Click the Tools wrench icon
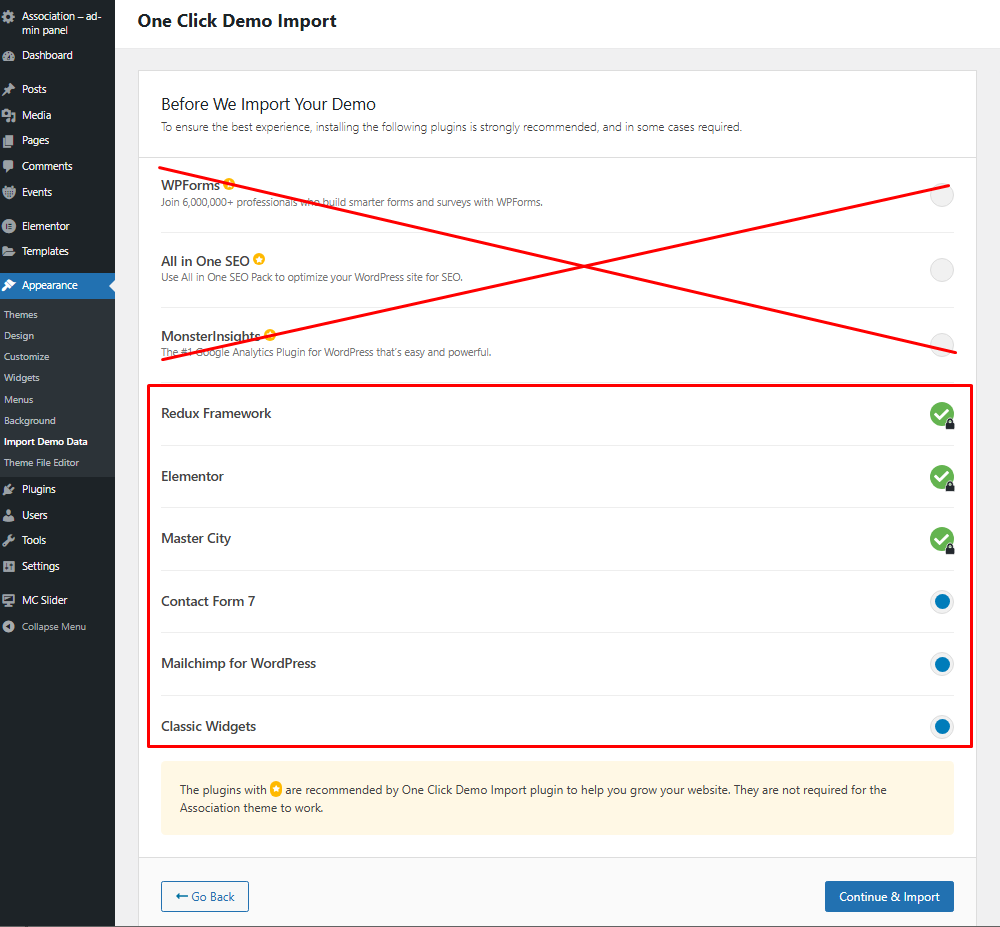1000x927 pixels. 9,541
